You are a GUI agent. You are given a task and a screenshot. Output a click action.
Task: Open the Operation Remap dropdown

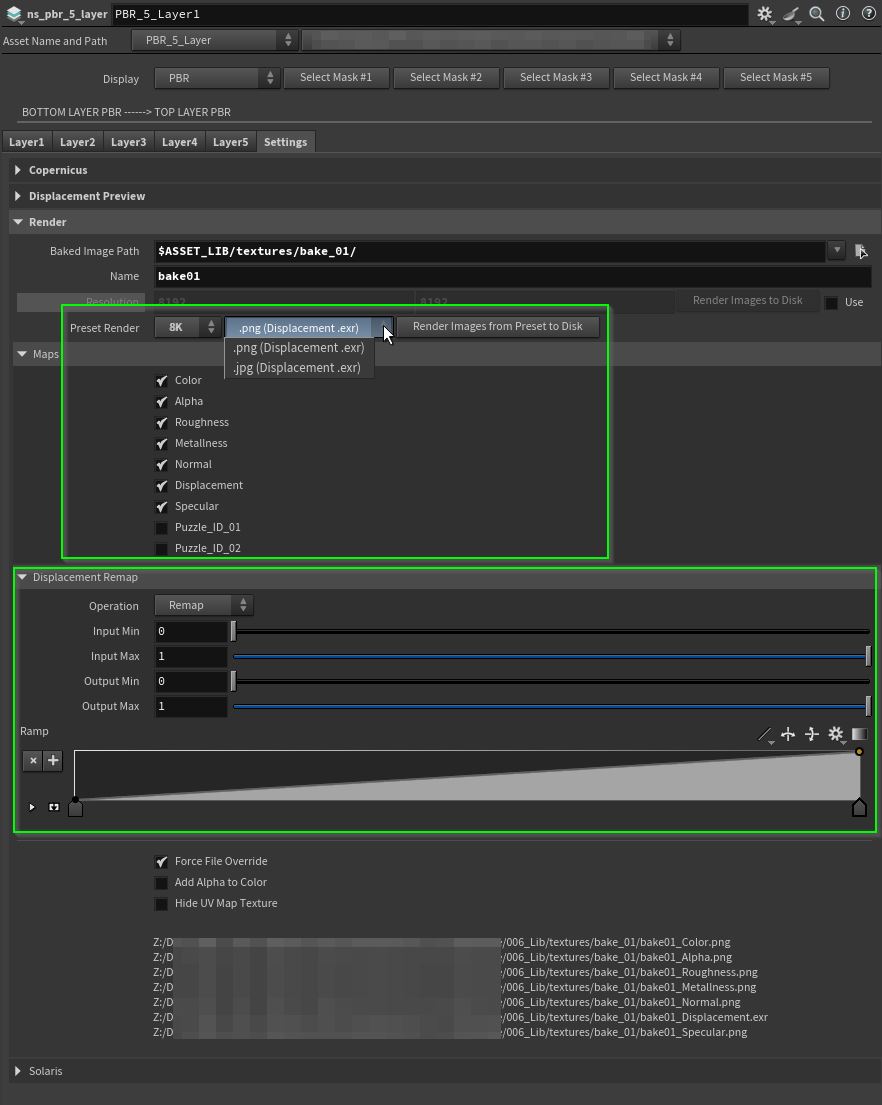coord(203,605)
